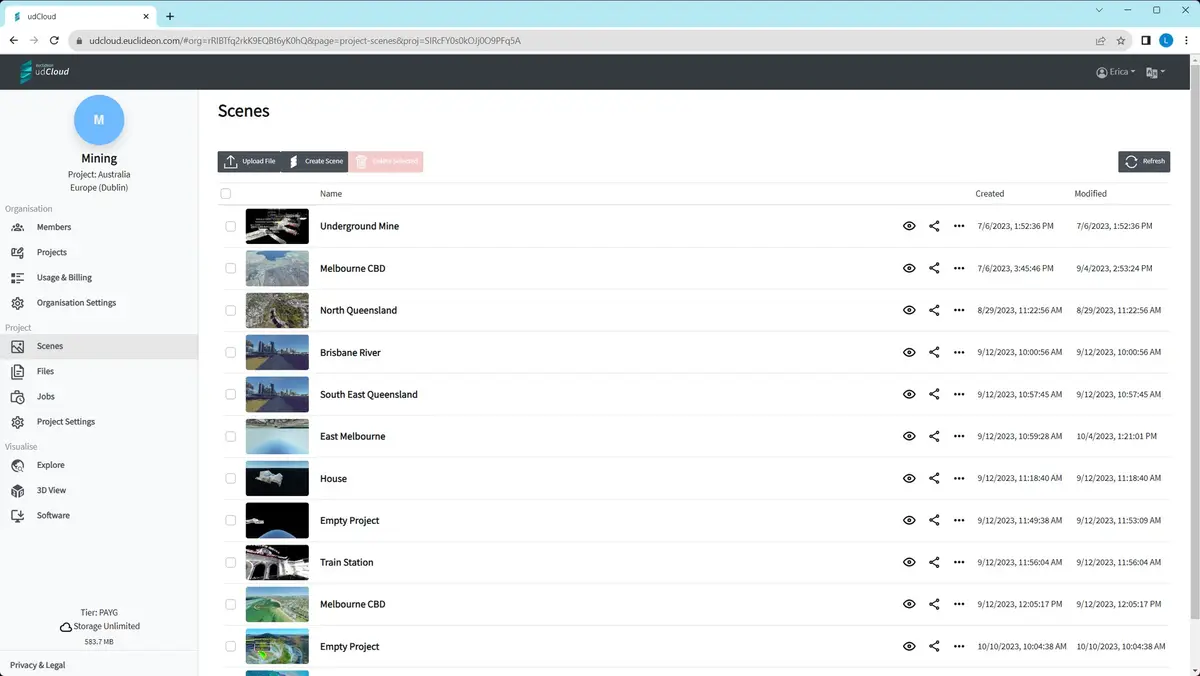Open the language selector dropdown

tap(1155, 72)
